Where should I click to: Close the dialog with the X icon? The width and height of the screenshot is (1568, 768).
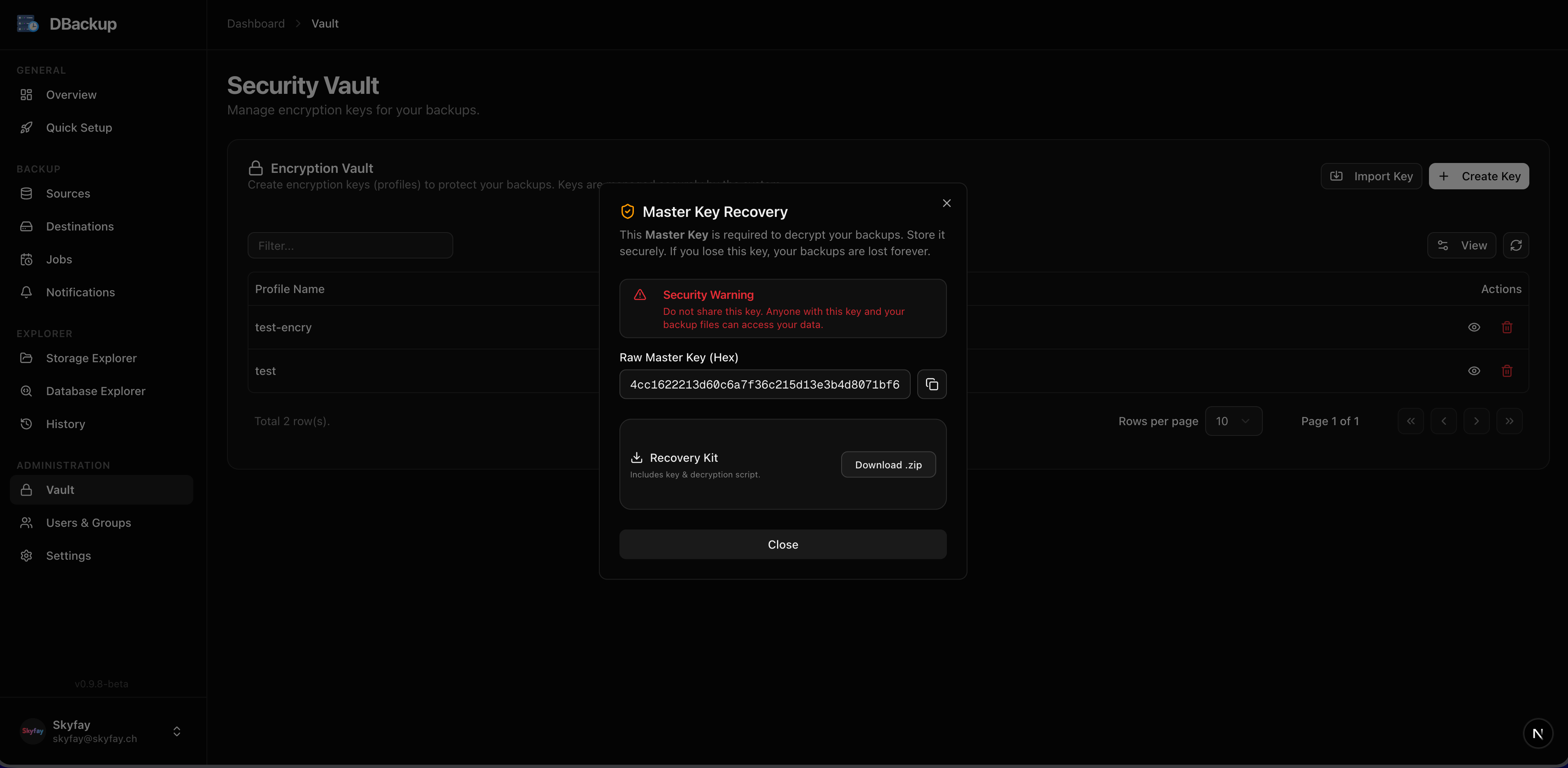coord(946,203)
